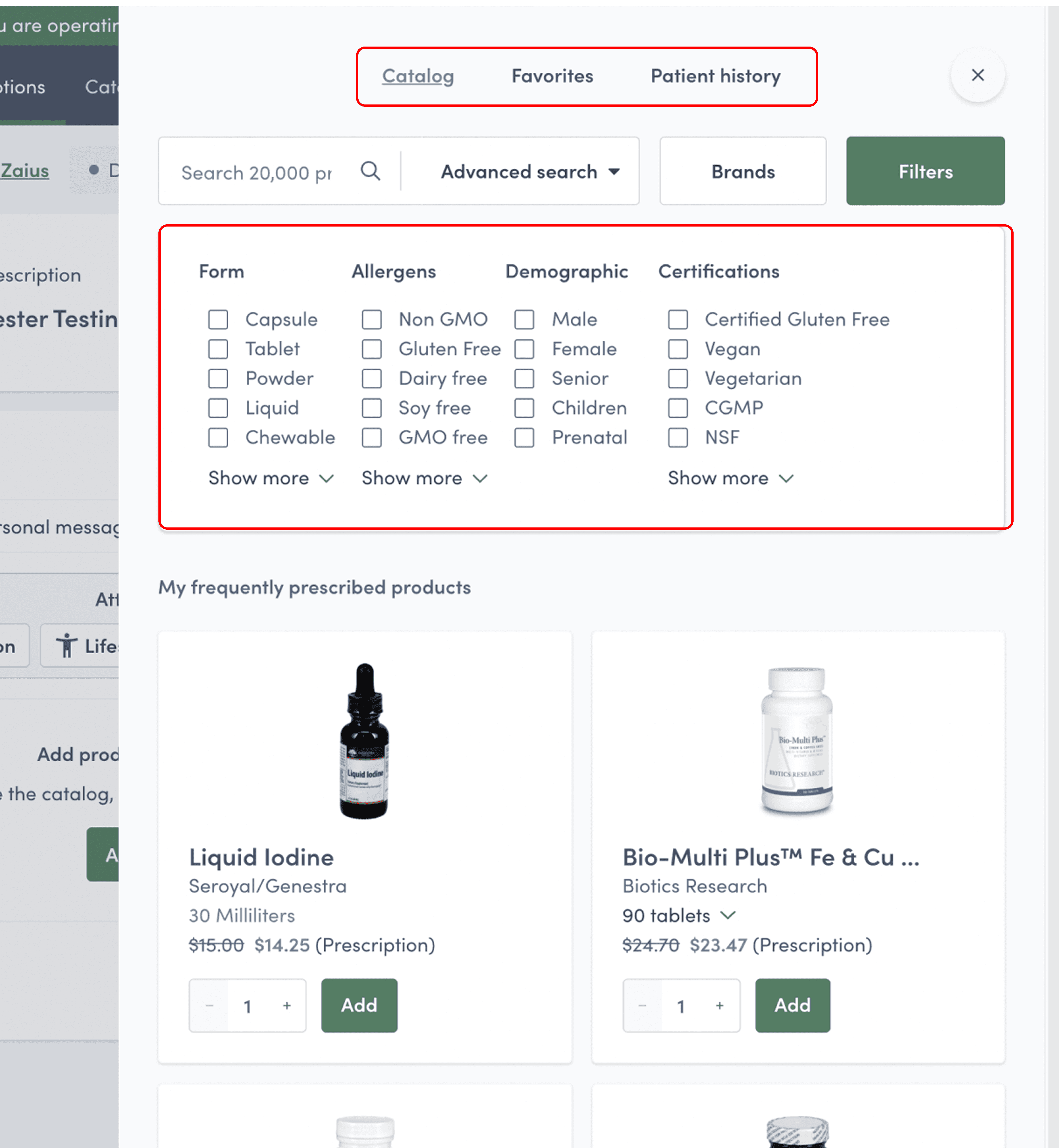Switch to the Favorites tab
The width and height of the screenshot is (1059, 1148).
(552, 76)
